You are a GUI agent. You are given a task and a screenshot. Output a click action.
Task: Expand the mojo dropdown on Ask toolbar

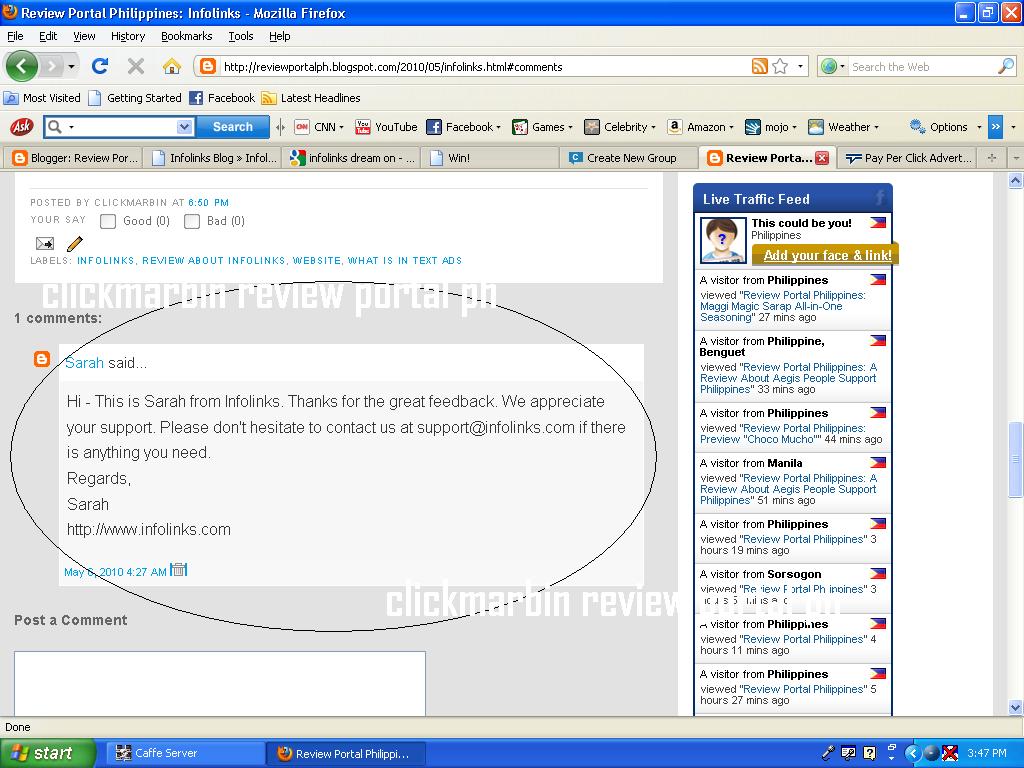[794, 127]
